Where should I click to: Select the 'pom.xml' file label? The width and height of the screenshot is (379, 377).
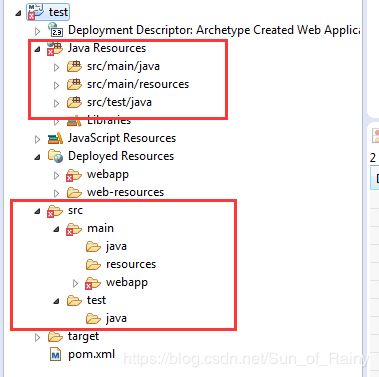click(x=91, y=354)
